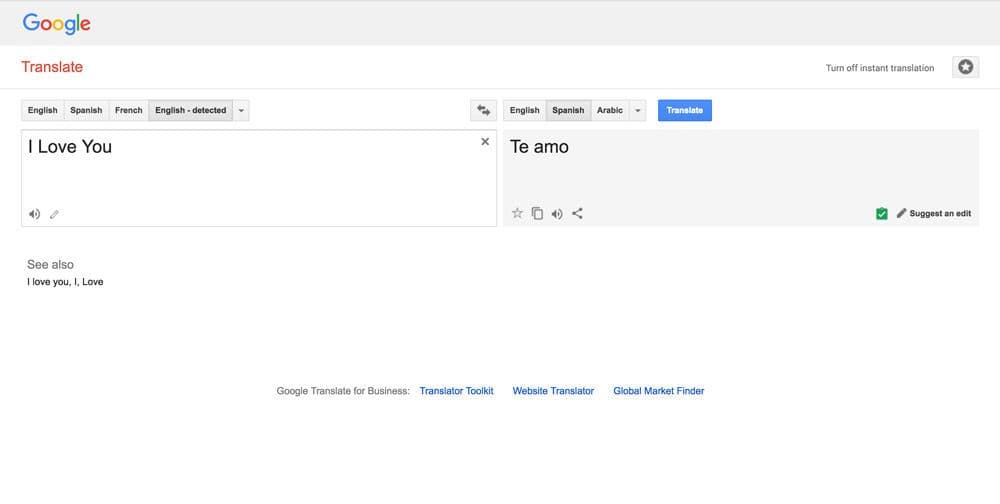The image size is (1000, 504).
Task: Clear the source text with the X
Action: tap(485, 142)
